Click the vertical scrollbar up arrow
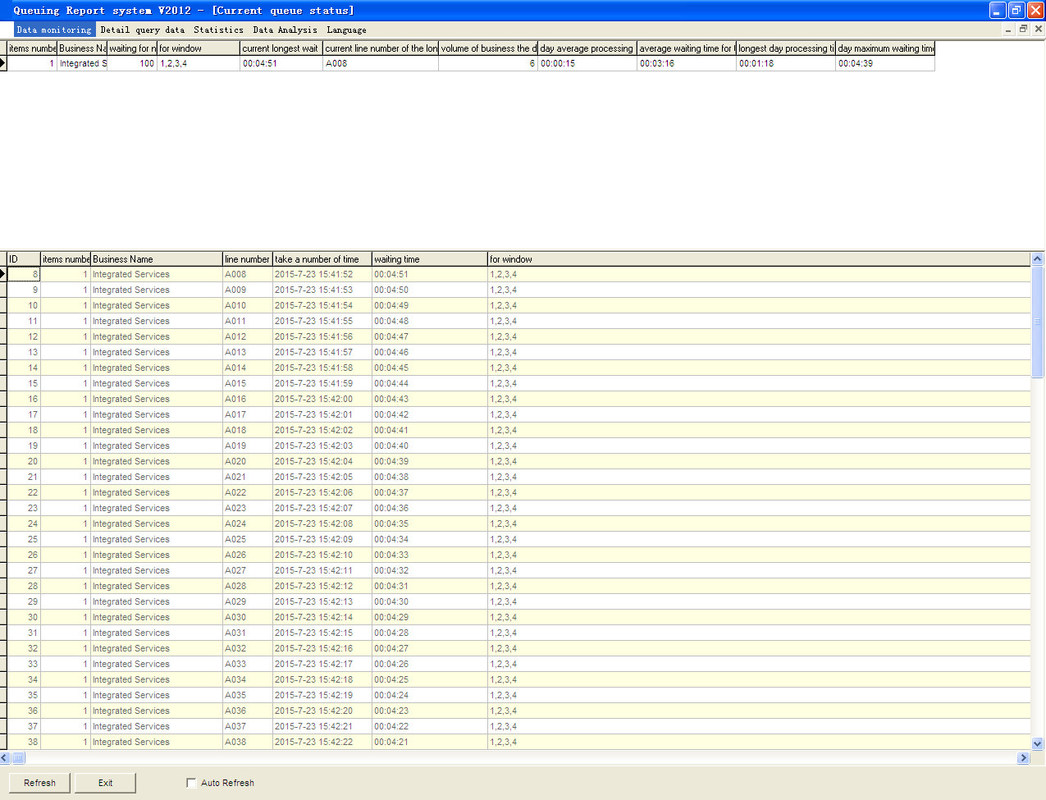The image size is (1046, 800). coord(1037,259)
